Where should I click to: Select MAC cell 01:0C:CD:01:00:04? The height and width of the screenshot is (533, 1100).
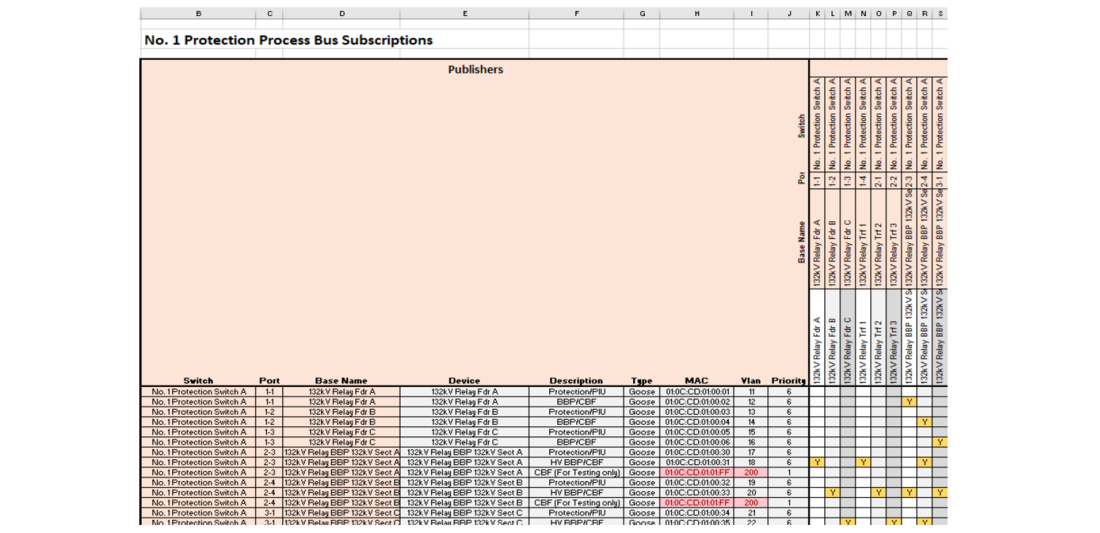tap(697, 422)
